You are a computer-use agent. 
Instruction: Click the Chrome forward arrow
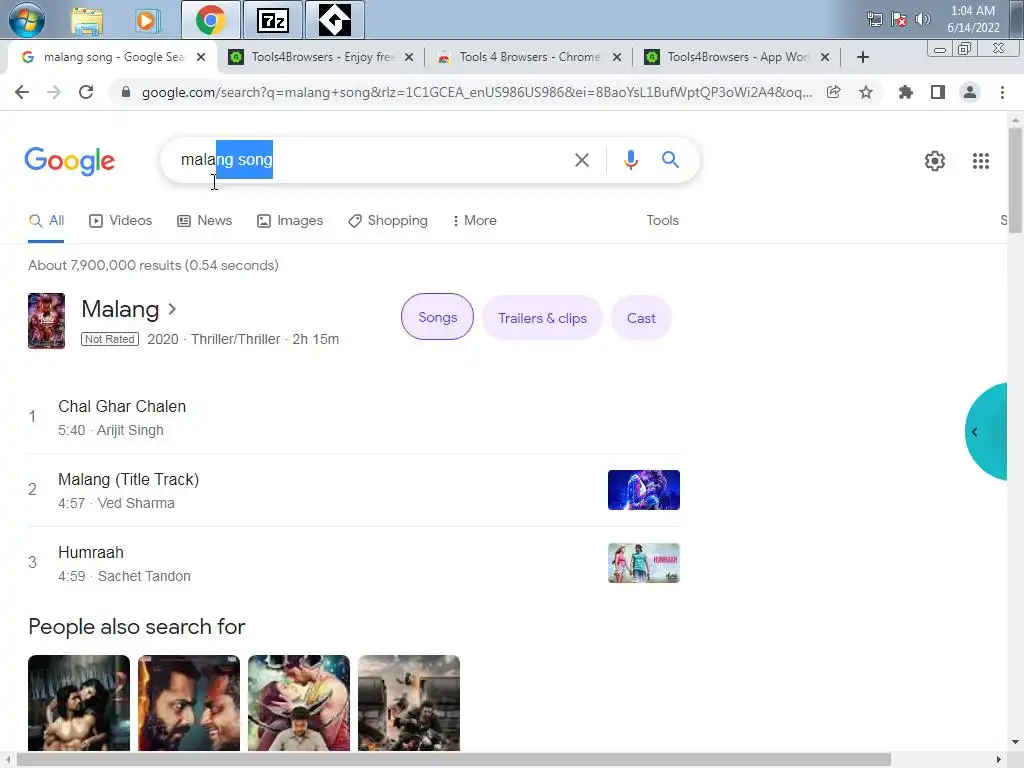point(54,92)
